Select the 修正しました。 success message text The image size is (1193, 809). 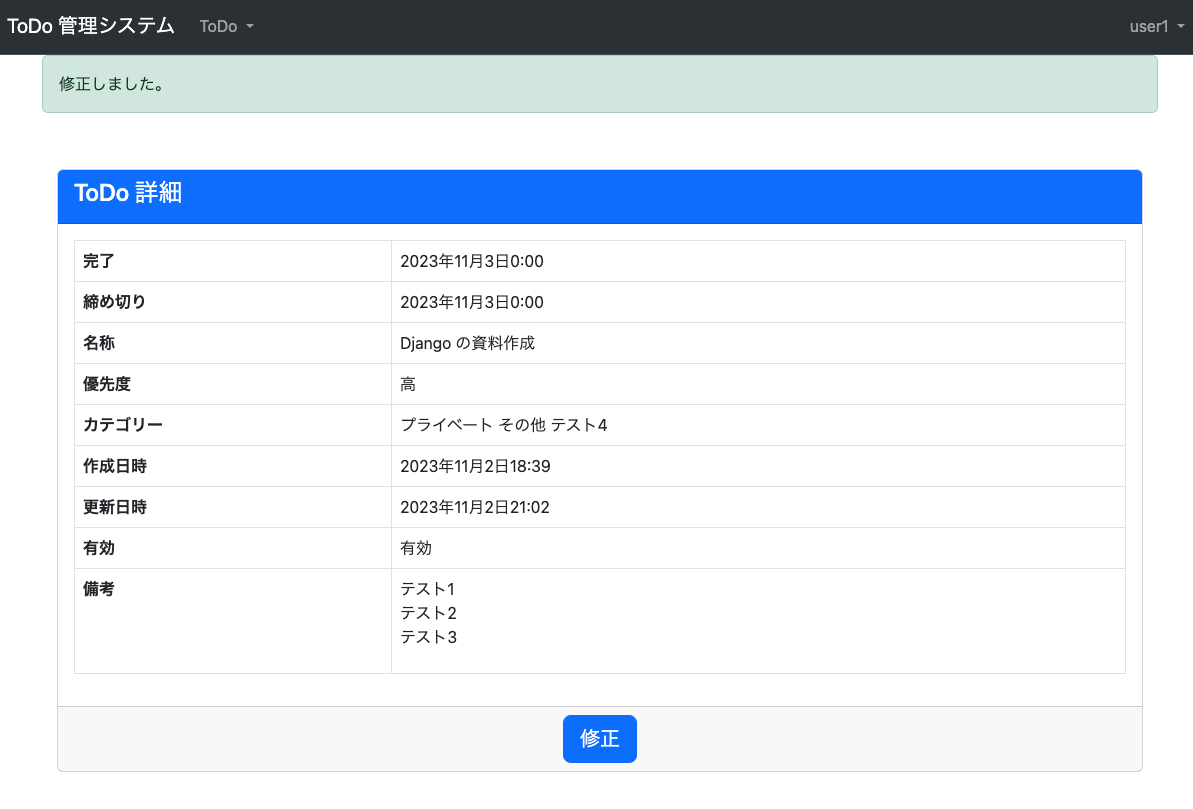pyautogui.click(x=113, y=84)
